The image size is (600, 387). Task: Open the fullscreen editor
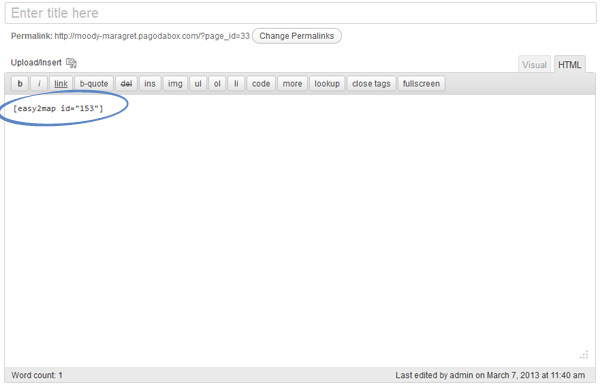pyautogui.click(x=421, y=83)
